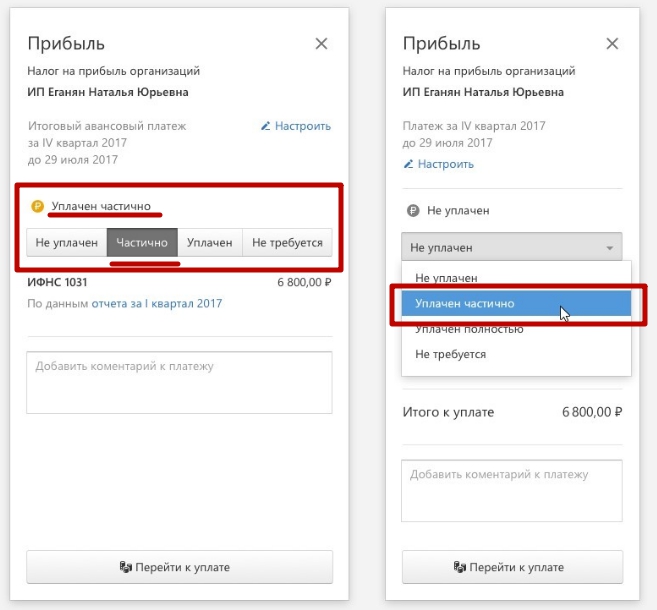The width and height of the screenshot is (657, 610).
Task: Close the right Прибыль panel
Action: (612, 44)
